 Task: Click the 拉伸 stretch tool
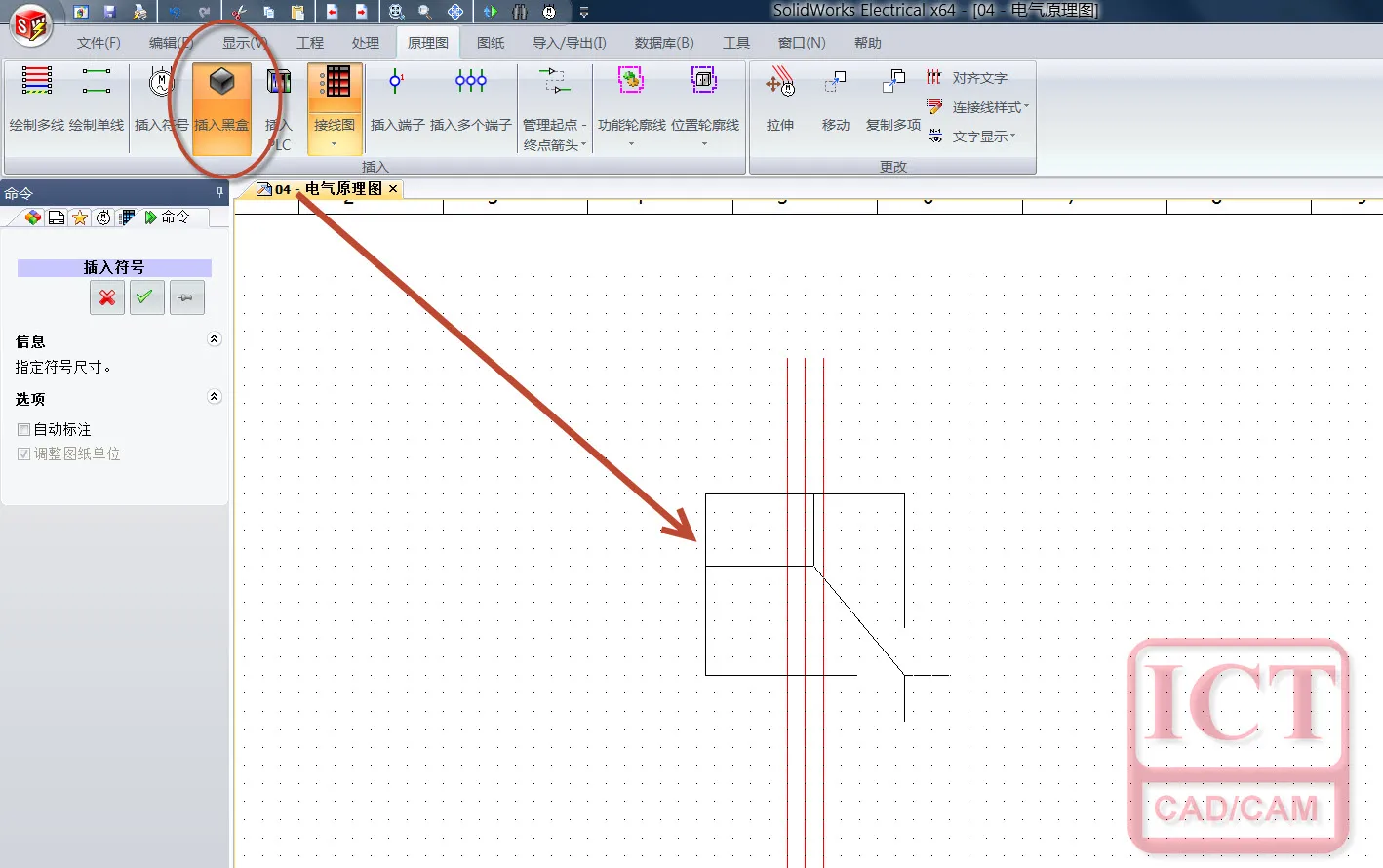pos(780,99)
